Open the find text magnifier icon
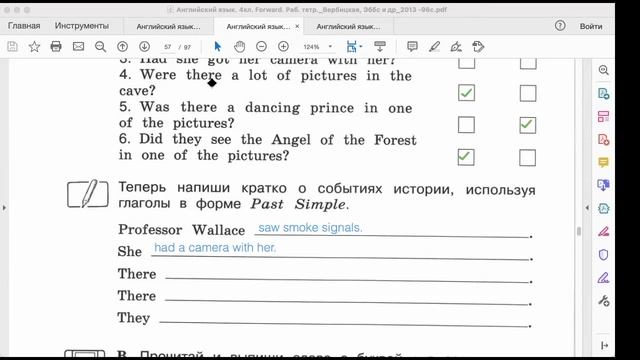This screenshot has height=360, width=640. pos(100,47)
